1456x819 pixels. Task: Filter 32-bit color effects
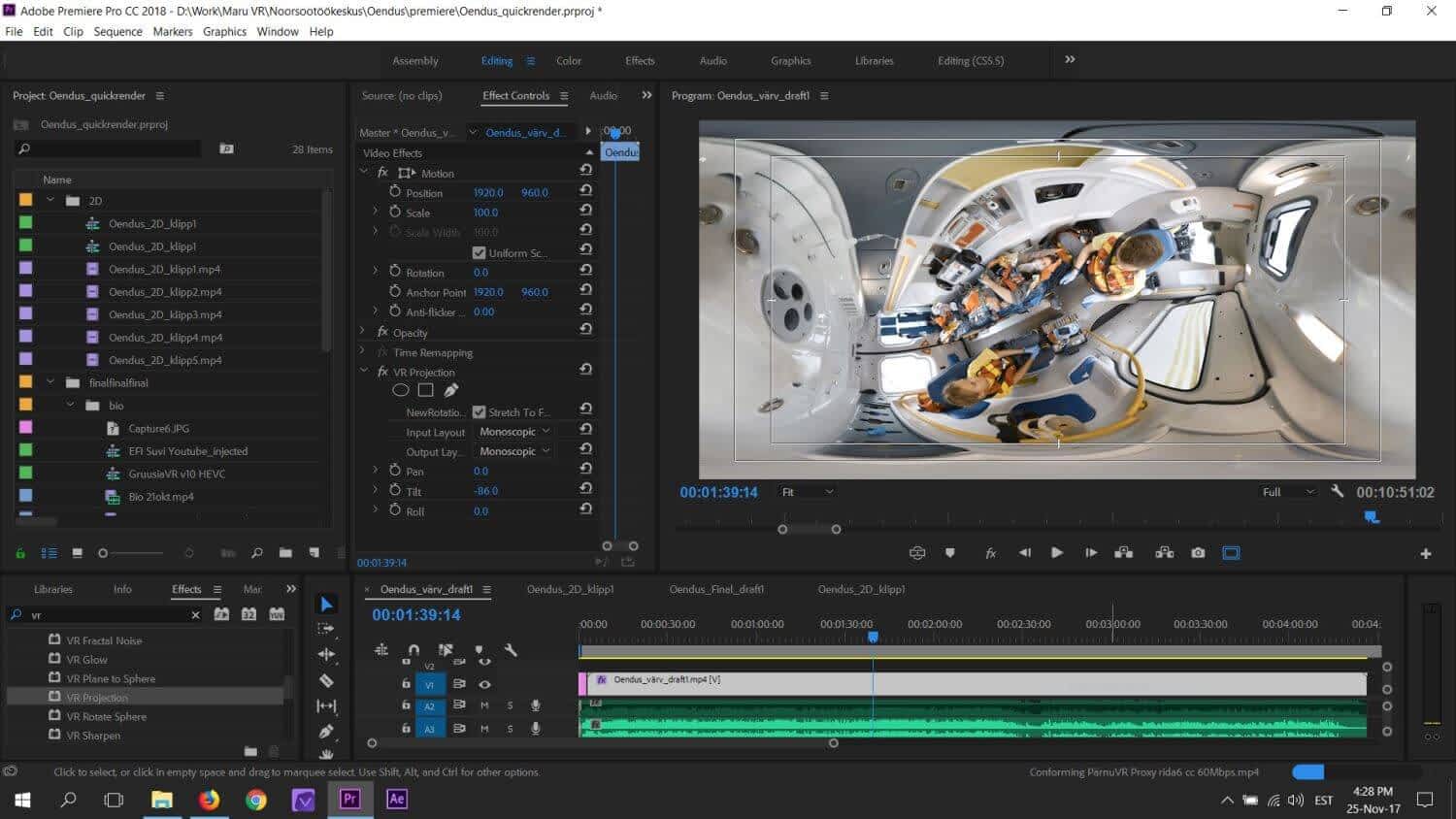(x=248, y=614)
